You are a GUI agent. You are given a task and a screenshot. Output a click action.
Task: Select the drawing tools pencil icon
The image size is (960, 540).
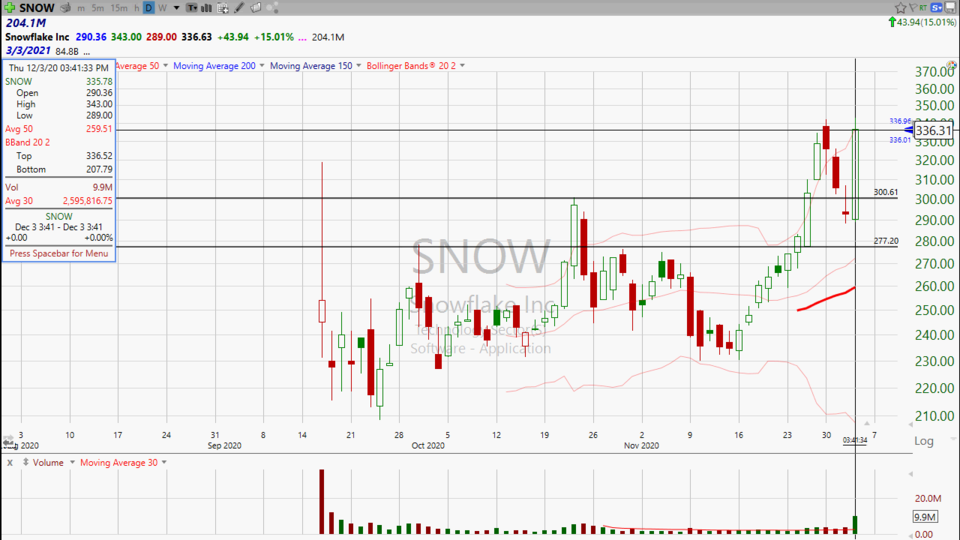pyautogui.click(x=239, y=8)
